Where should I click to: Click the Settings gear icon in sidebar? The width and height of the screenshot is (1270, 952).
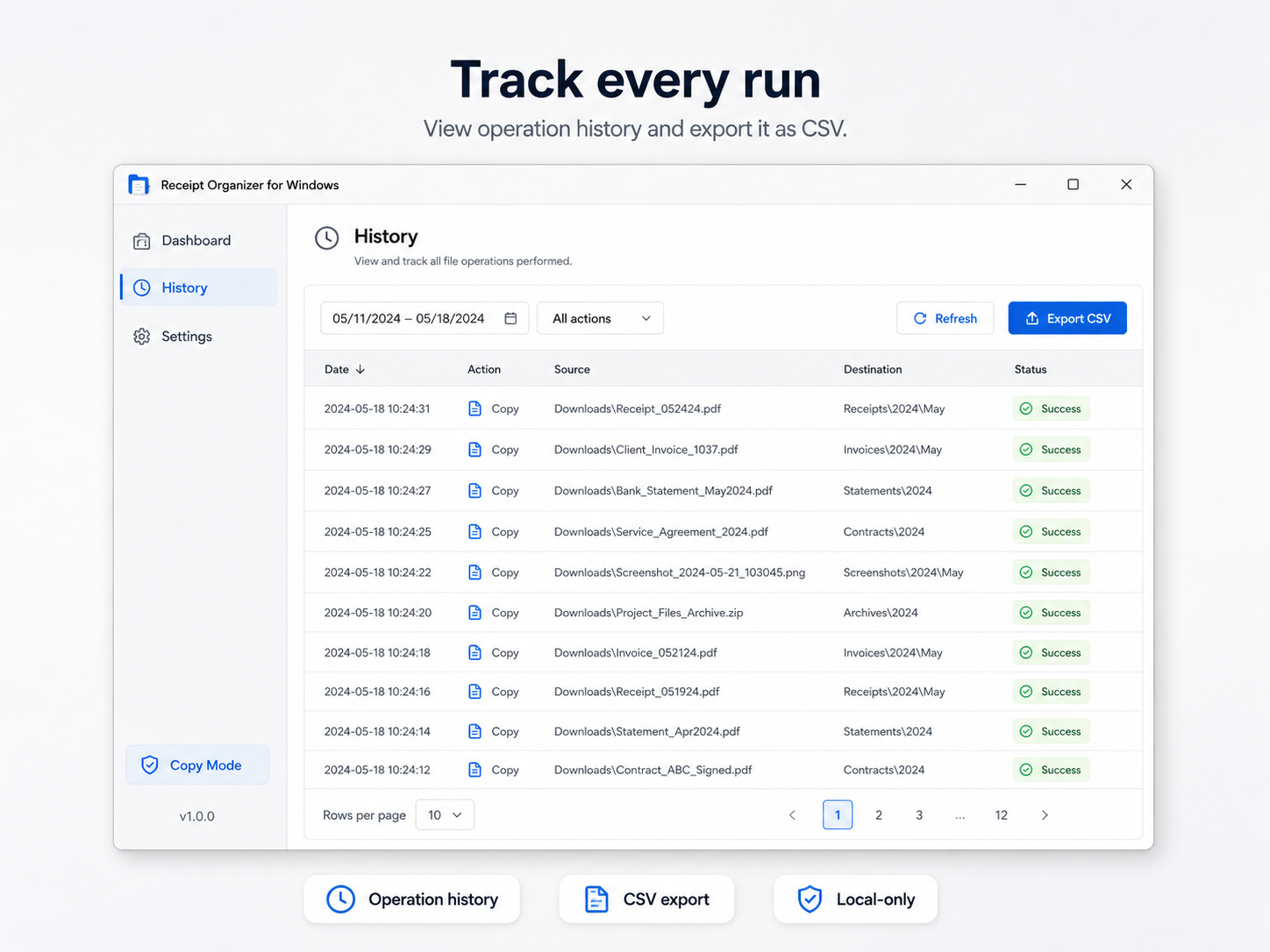[x=141, y=337]
